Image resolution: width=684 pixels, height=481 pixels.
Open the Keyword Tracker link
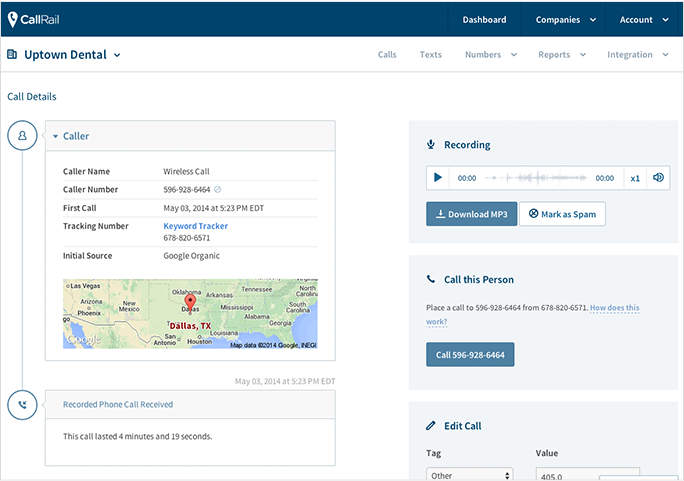[195, 226]
